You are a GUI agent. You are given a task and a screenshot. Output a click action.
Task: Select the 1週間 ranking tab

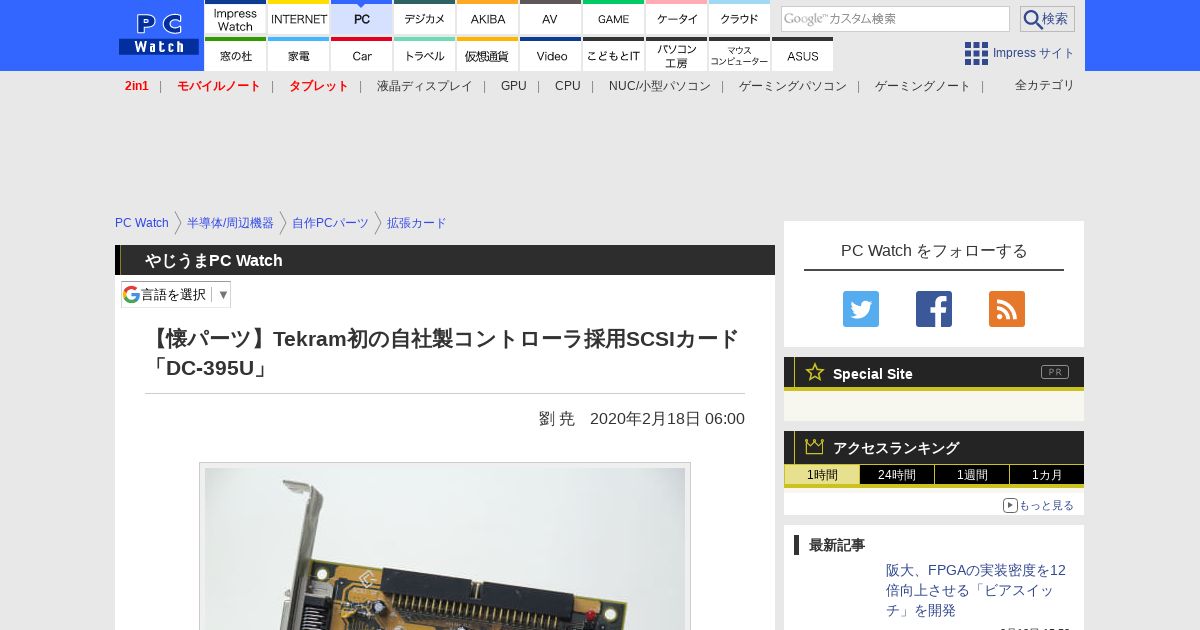[x=972, y=475]
